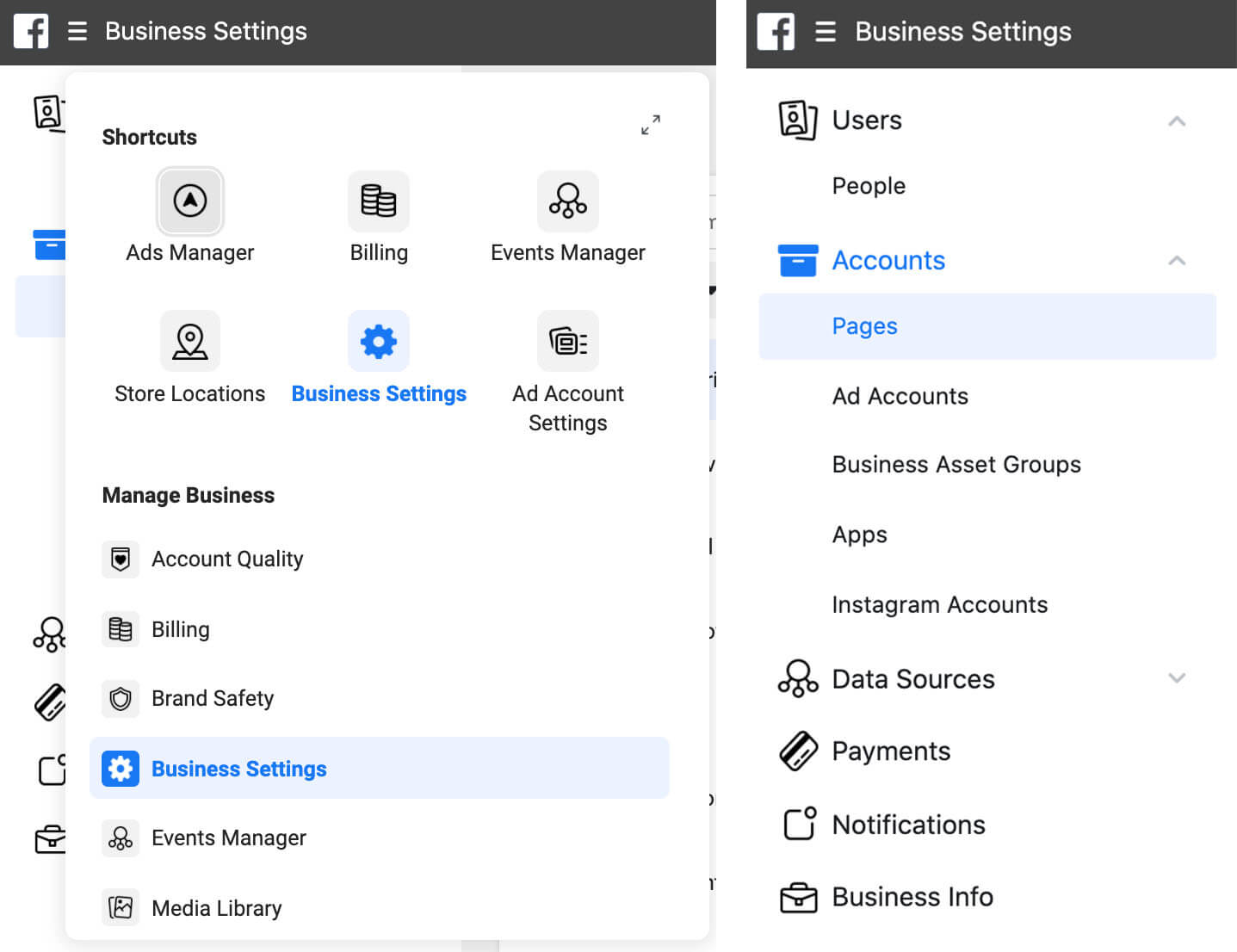
Task: Open the Ads Manager shortcut icon
Action: point(189,201)
